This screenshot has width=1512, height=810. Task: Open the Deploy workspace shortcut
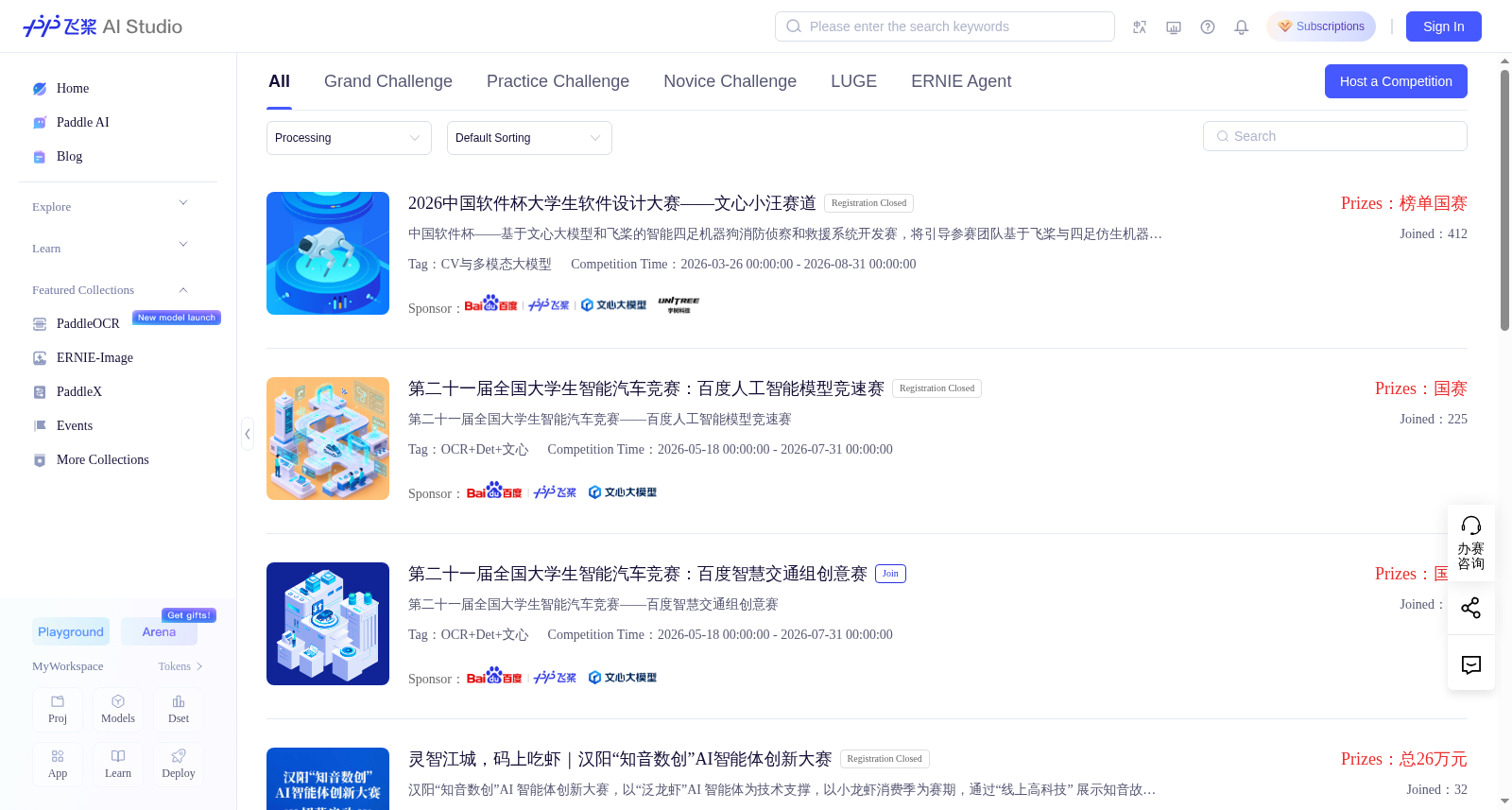tap(179, 765)
